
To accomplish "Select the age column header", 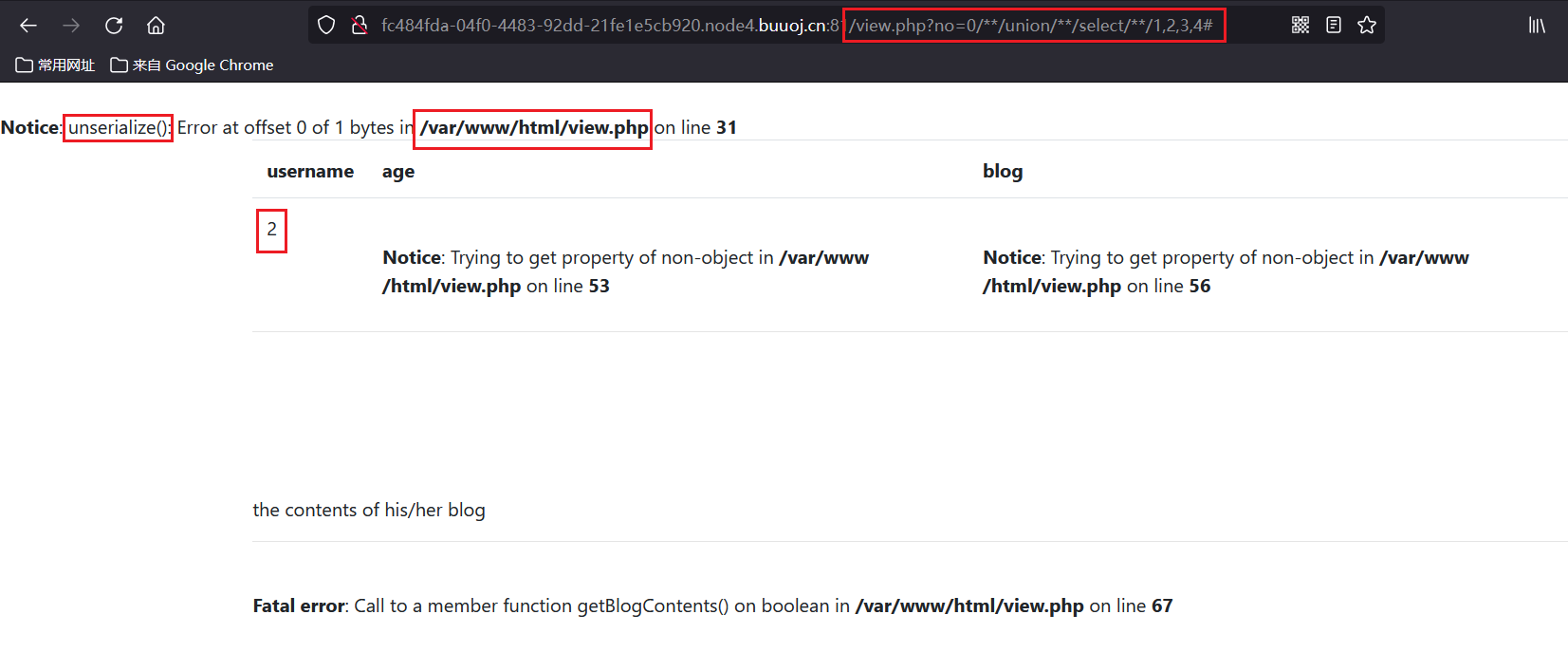I will tap(398, 172).
